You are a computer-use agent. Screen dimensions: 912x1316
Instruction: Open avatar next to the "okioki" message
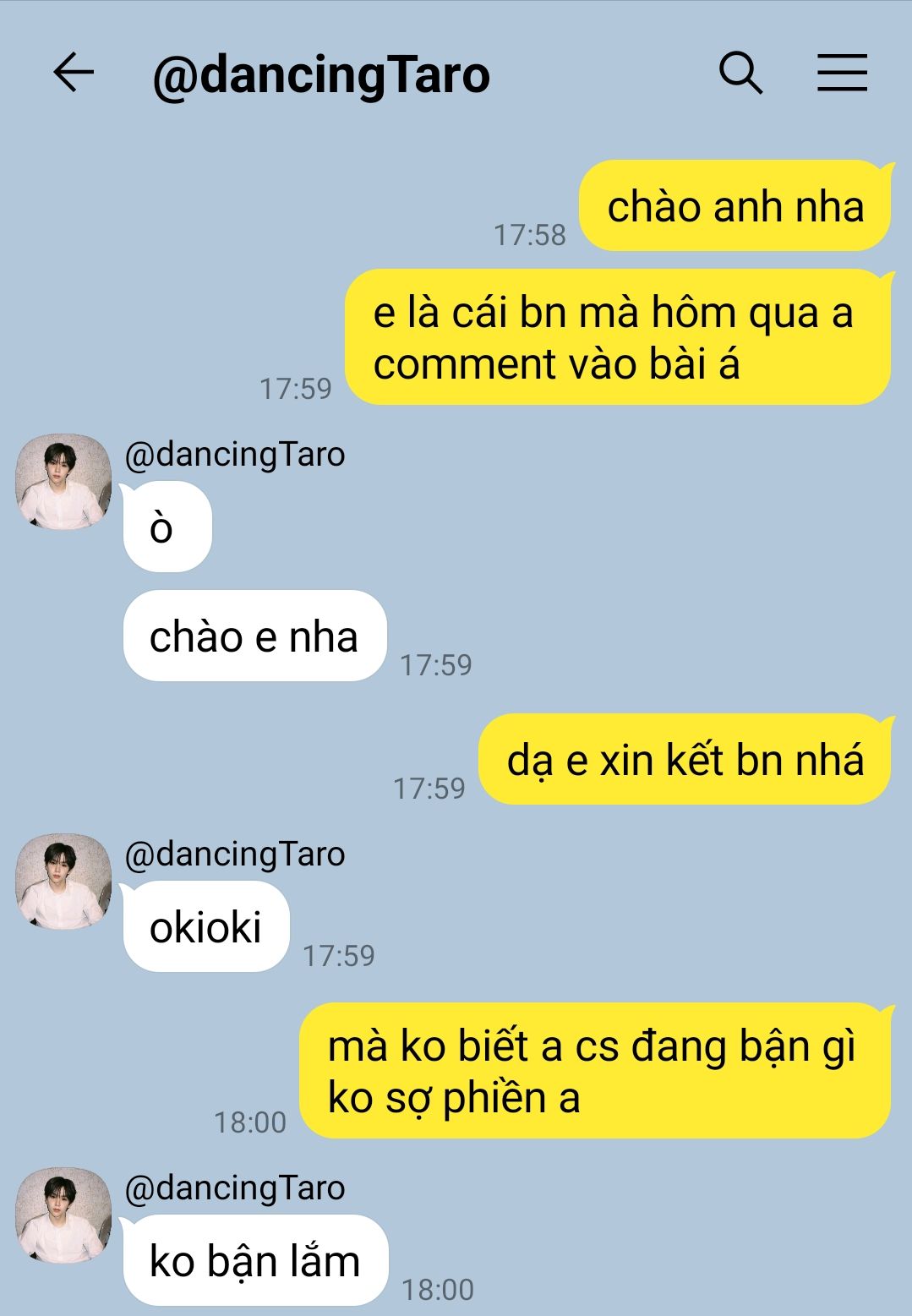click(x=63, y=882)
